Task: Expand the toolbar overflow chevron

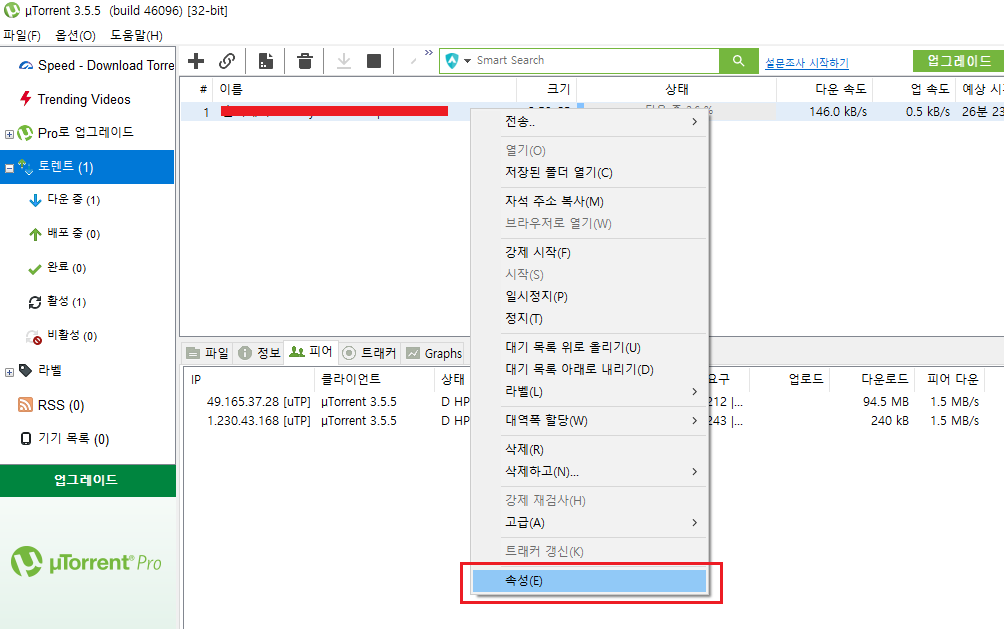Action: pos(428,53)
